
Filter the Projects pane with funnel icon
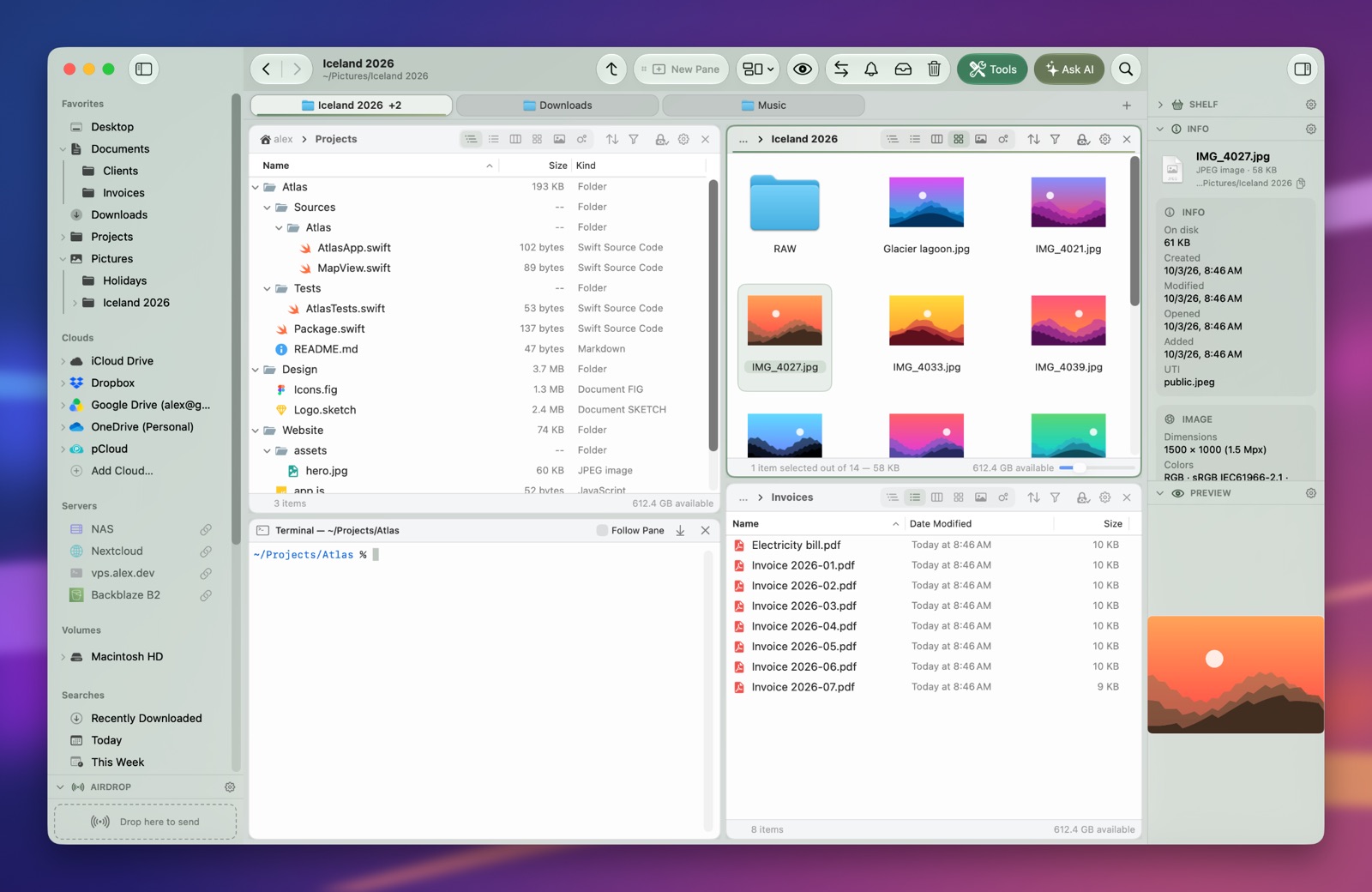coord(634,139)
